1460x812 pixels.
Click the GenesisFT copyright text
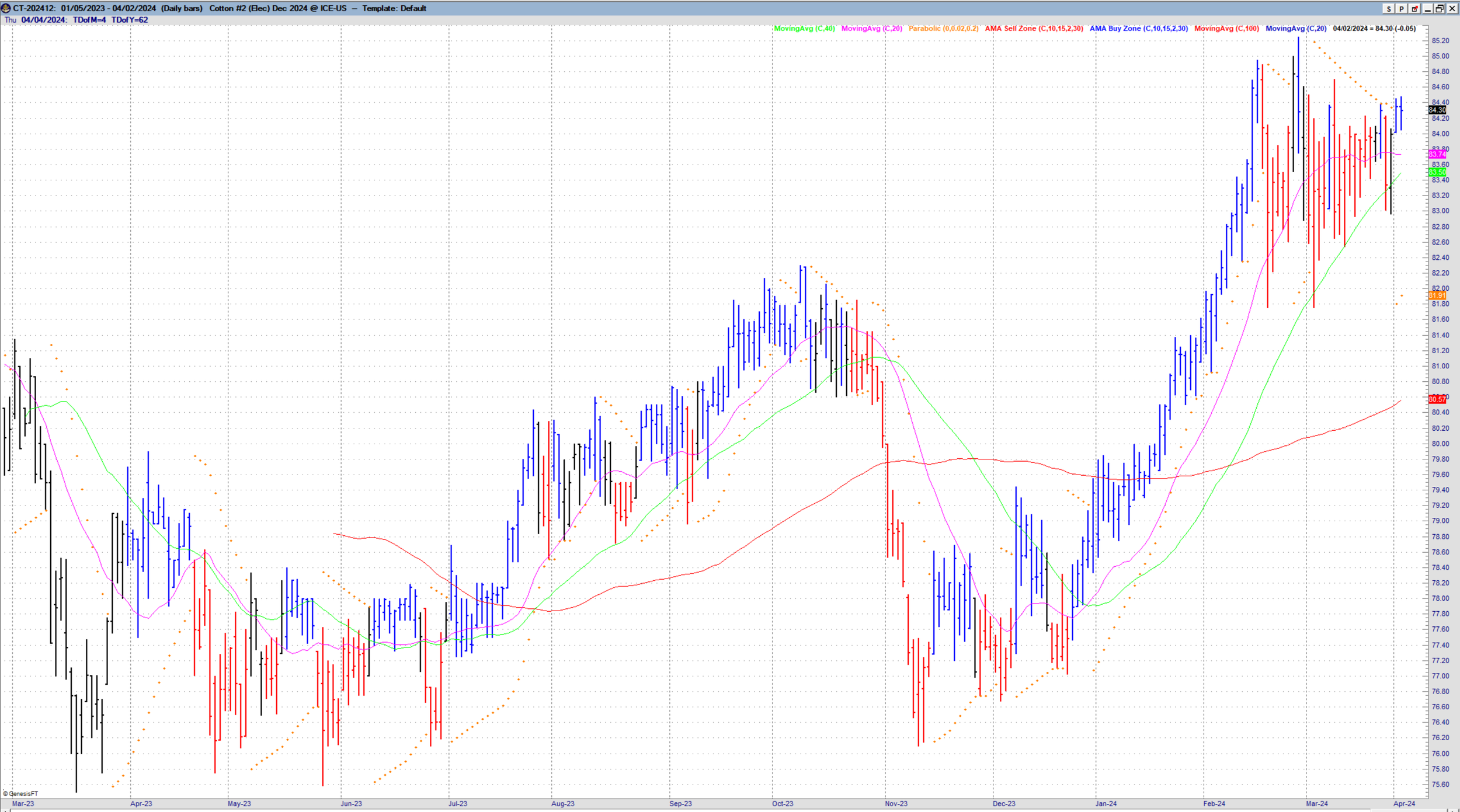(21, 794)
